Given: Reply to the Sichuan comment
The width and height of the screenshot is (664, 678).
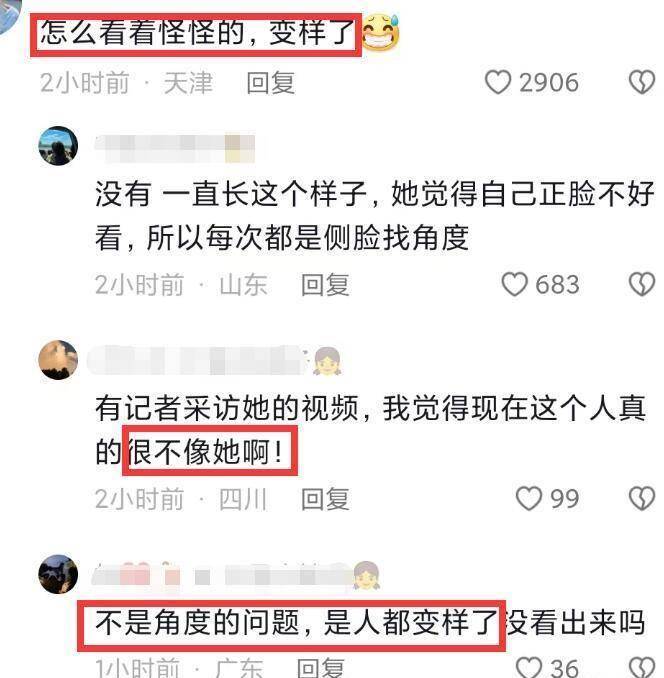Looking at the screenshot, I should pos(325,499).
